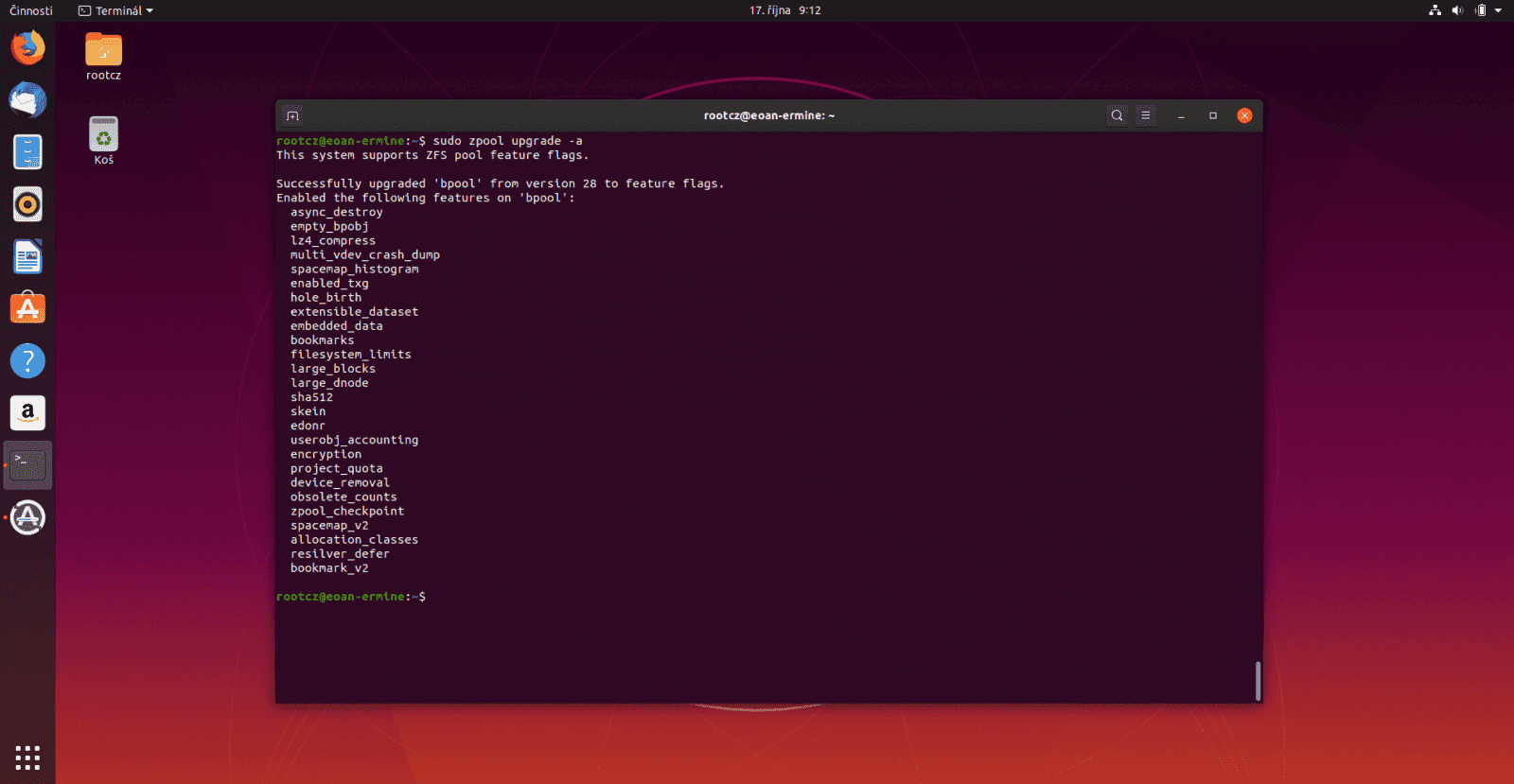Open Ubuntu Software store icon
Image resolution: width=1514 pixels, height=784 pixels.
[x=27, y=308]
